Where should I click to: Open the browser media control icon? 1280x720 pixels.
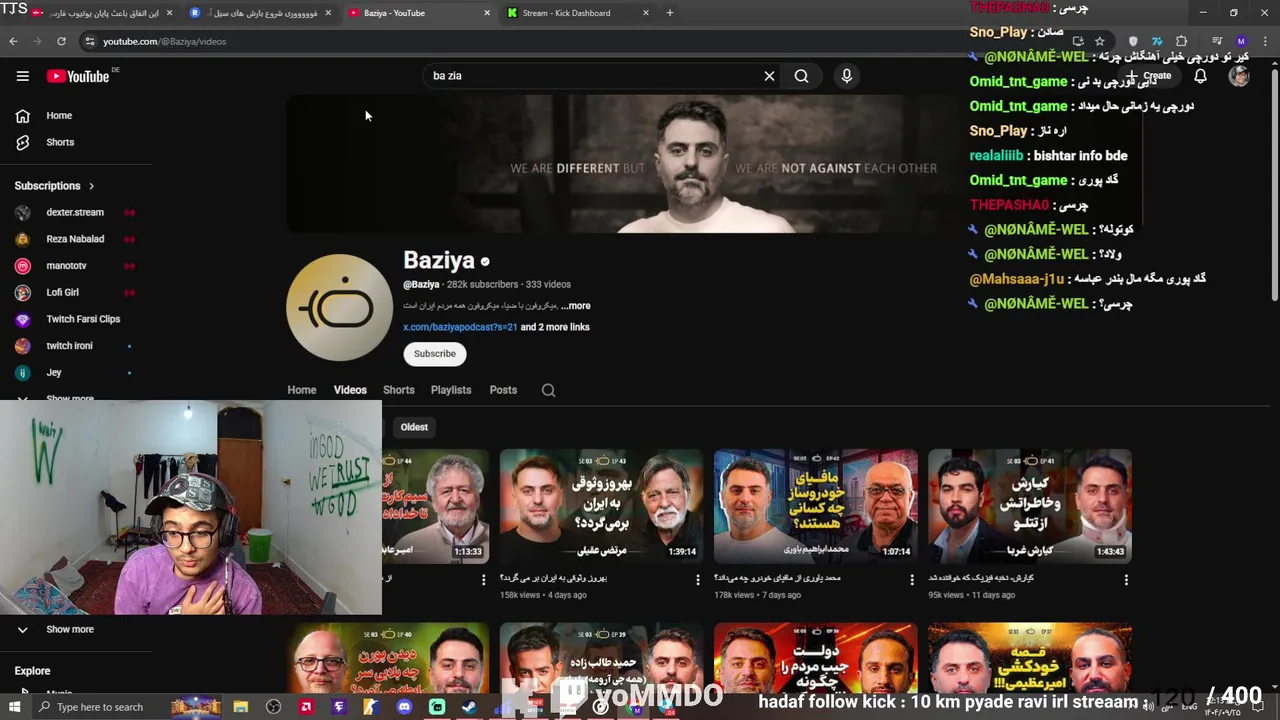click(x=1217, y=41)
